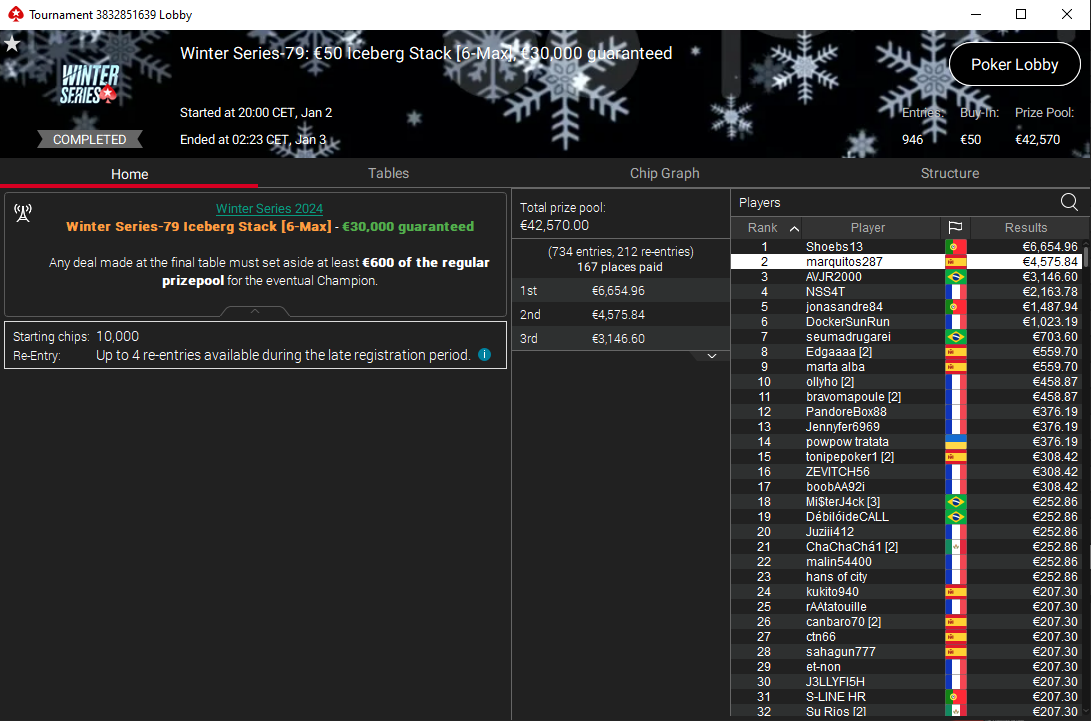This screenshot has width=1091, height=721.
Task: Switch to the Home tab
Action: pos(129,174)
